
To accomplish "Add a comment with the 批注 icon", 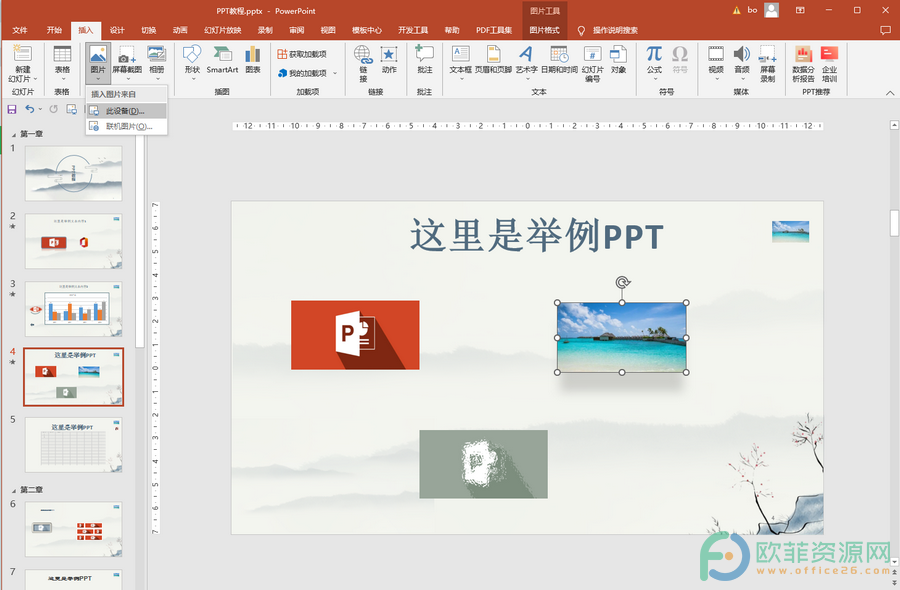I will 424,54.
